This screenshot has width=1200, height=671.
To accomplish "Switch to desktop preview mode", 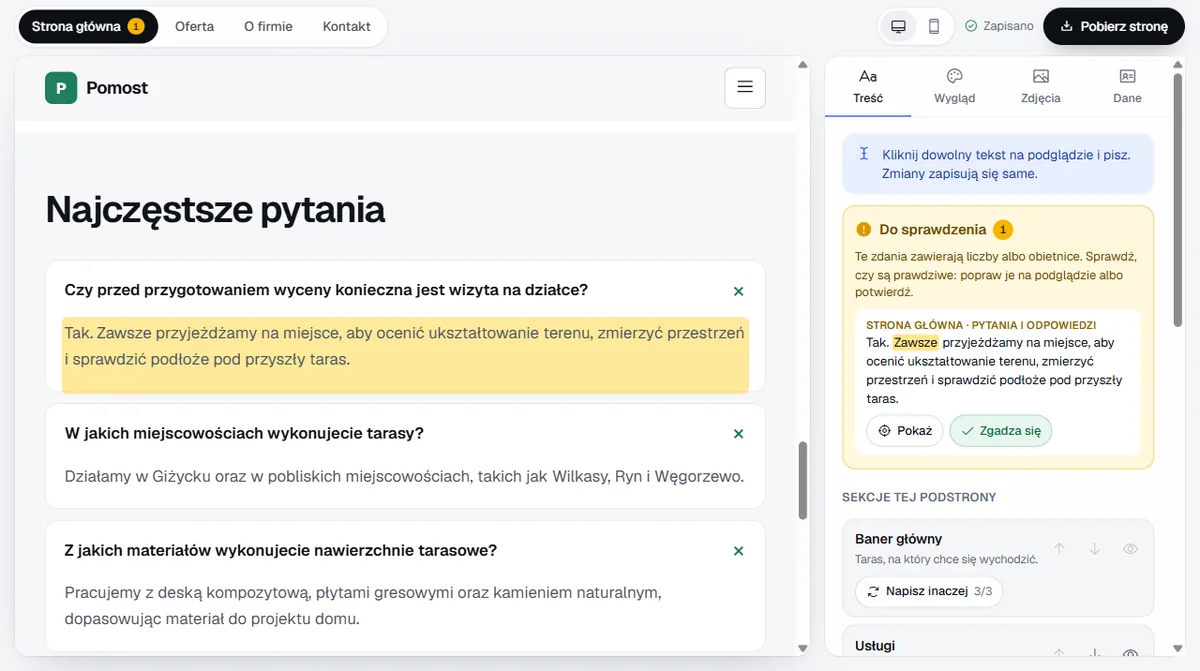I will [x=898, y=26].
